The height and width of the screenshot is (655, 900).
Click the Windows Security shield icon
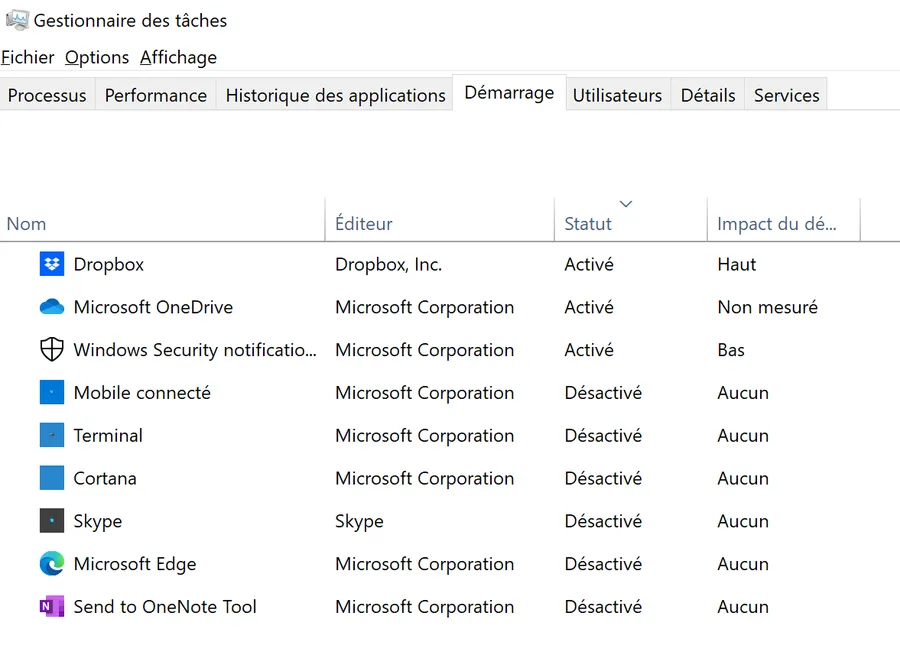52,350
